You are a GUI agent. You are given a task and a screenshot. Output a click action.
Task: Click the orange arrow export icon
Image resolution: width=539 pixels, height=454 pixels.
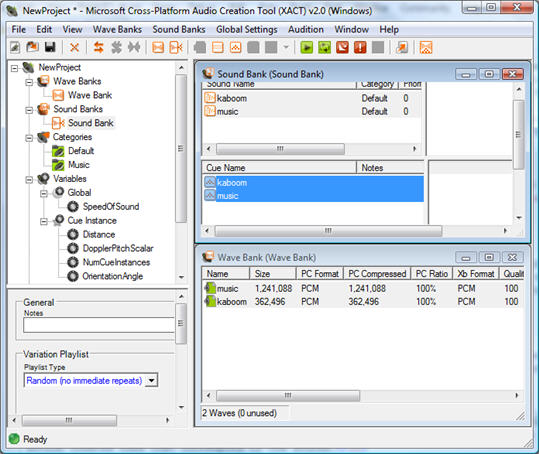(402, 47)
